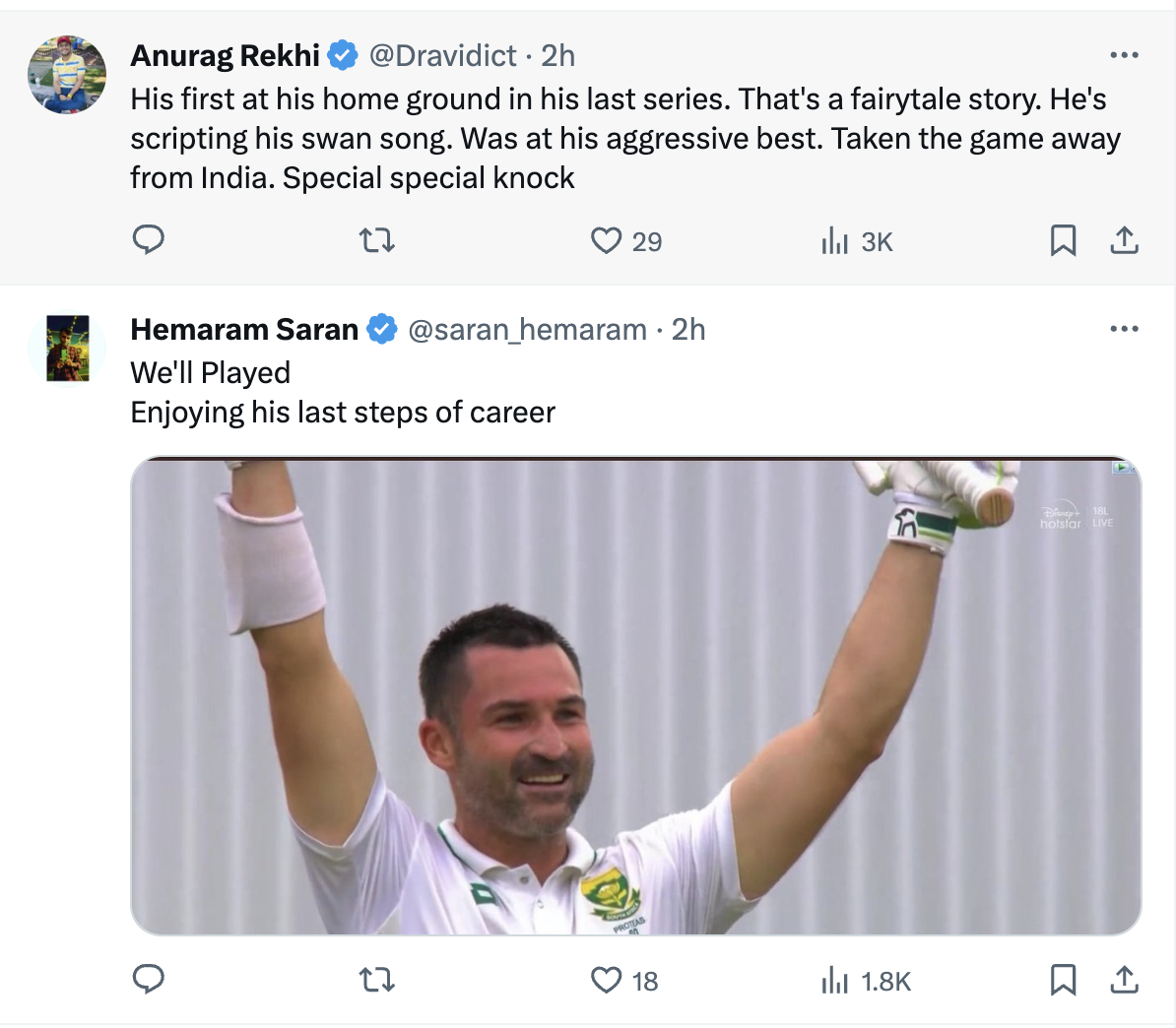Bookmark Anurag Rekhi's tweet
The height and width of the screenshot is (1028, 1176).
tap(1063, 239)
